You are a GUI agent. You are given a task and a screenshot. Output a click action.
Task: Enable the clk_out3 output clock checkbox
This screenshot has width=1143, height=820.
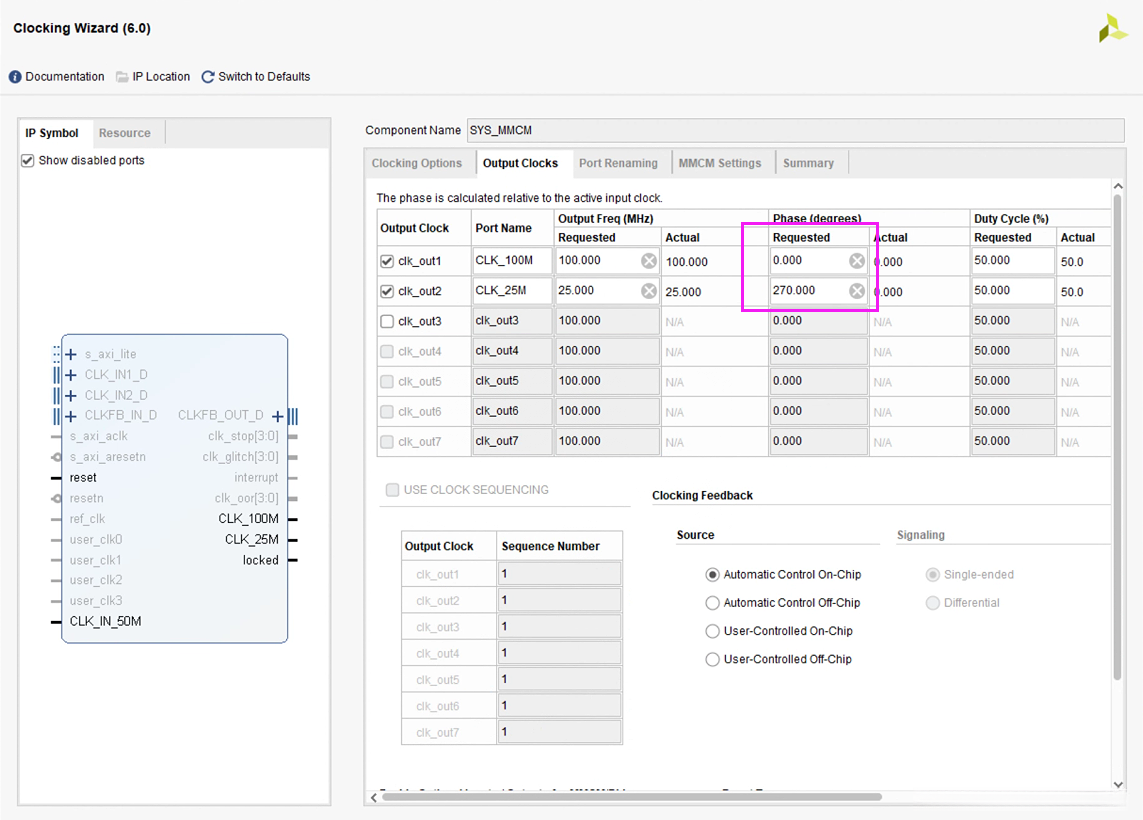click(x=387, y=322)
